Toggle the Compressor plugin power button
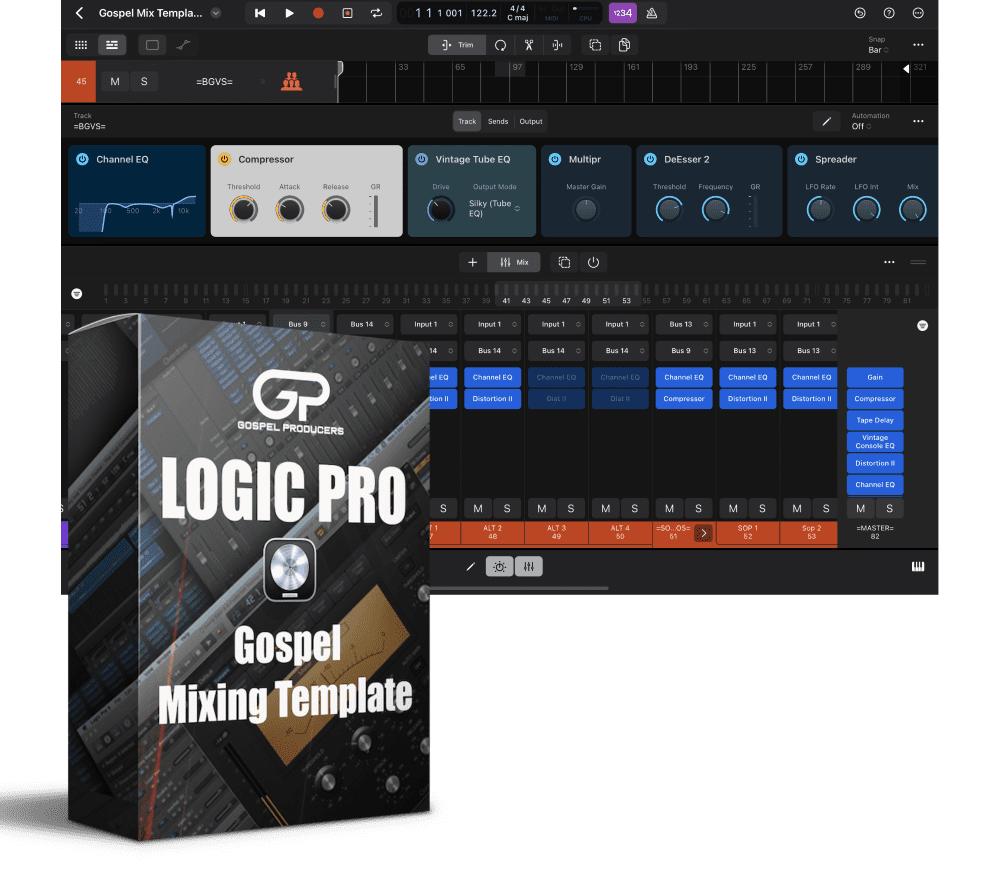 pyautogui.click(x=224, y=159)
